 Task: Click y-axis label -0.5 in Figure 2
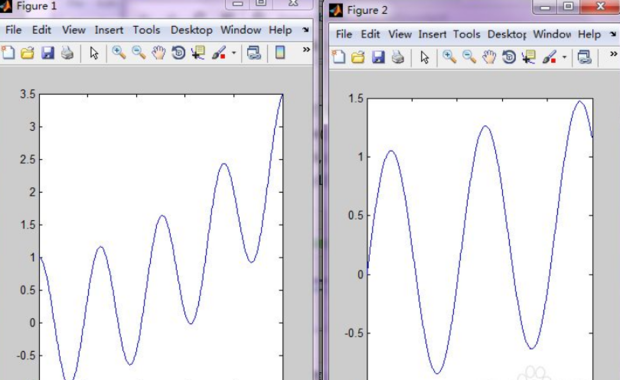tap(354, 333)
